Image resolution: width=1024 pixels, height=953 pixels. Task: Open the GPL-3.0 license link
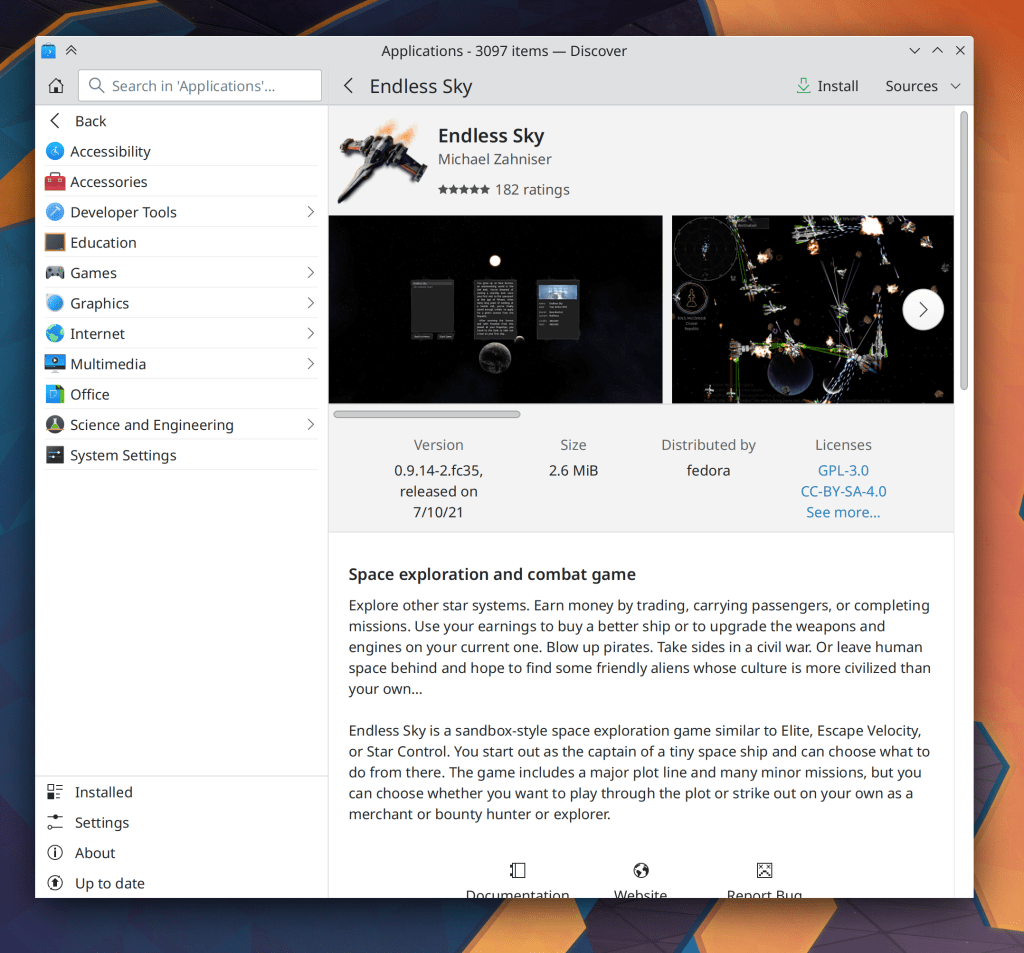coord(843,470)
